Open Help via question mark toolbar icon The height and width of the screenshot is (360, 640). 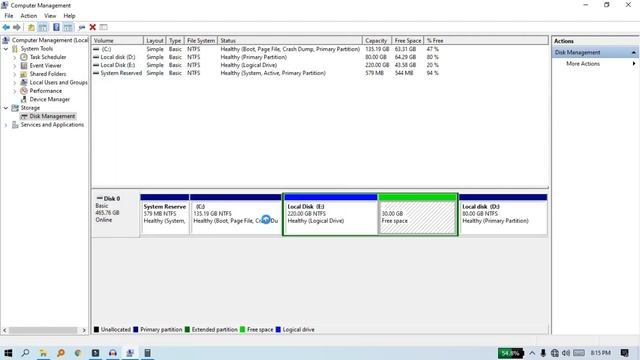click(56, 27)
